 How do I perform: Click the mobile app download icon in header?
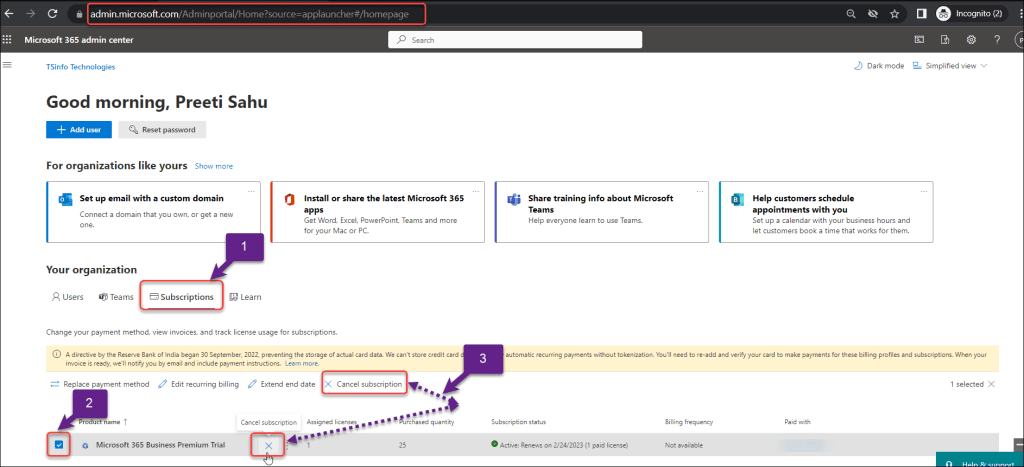pyautogui.click(x=944, y=40)
